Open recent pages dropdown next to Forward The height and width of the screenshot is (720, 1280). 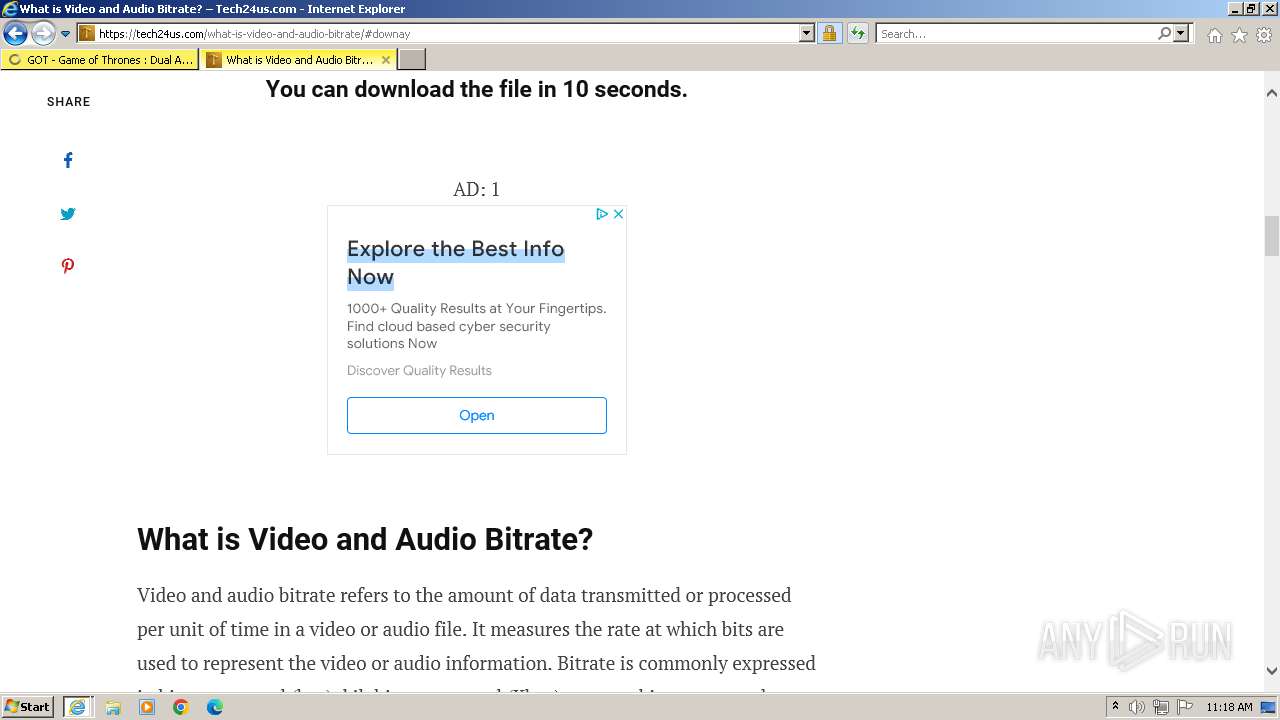[x=65, y=34]
